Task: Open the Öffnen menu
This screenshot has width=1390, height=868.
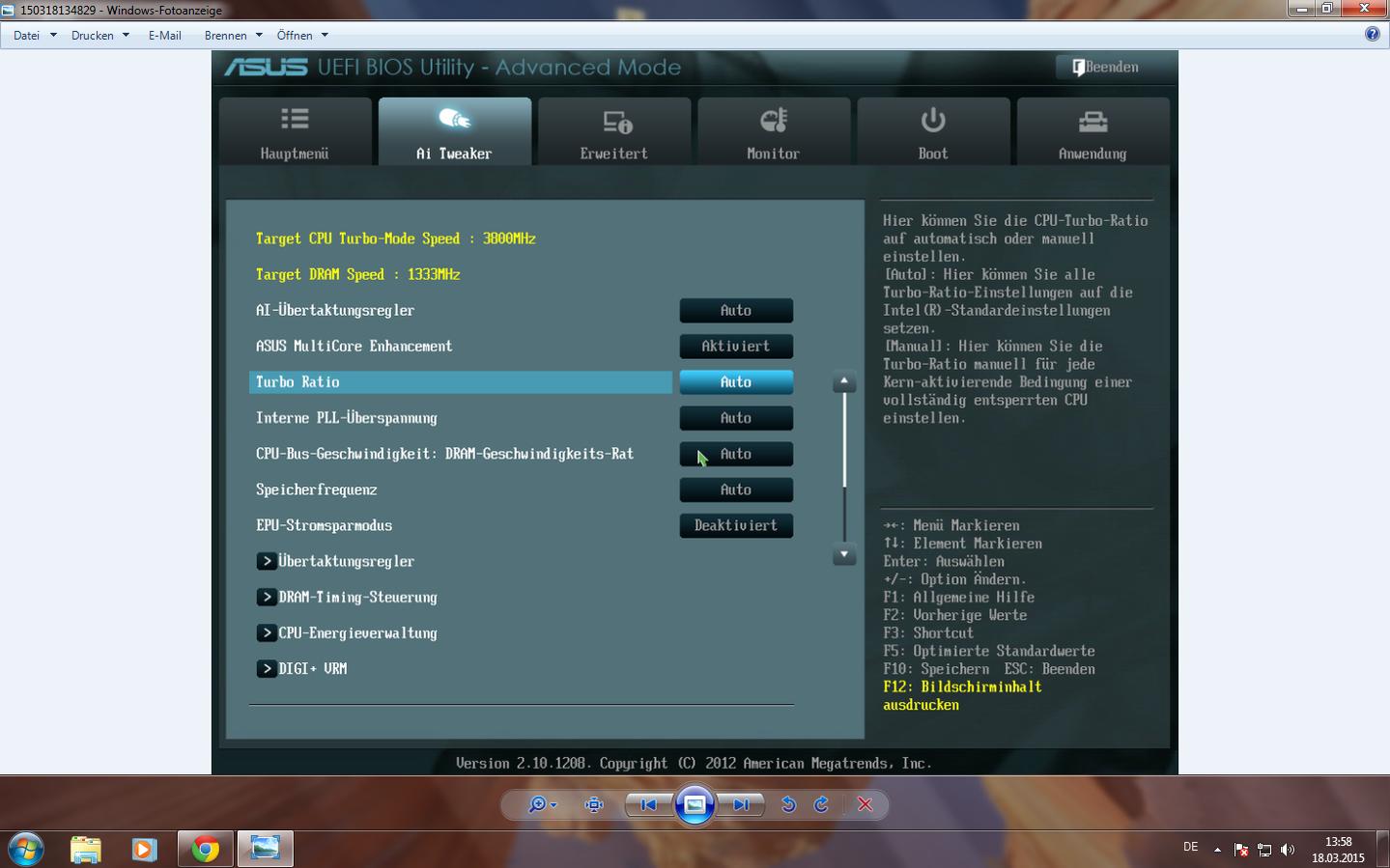Action: point(302,35)
